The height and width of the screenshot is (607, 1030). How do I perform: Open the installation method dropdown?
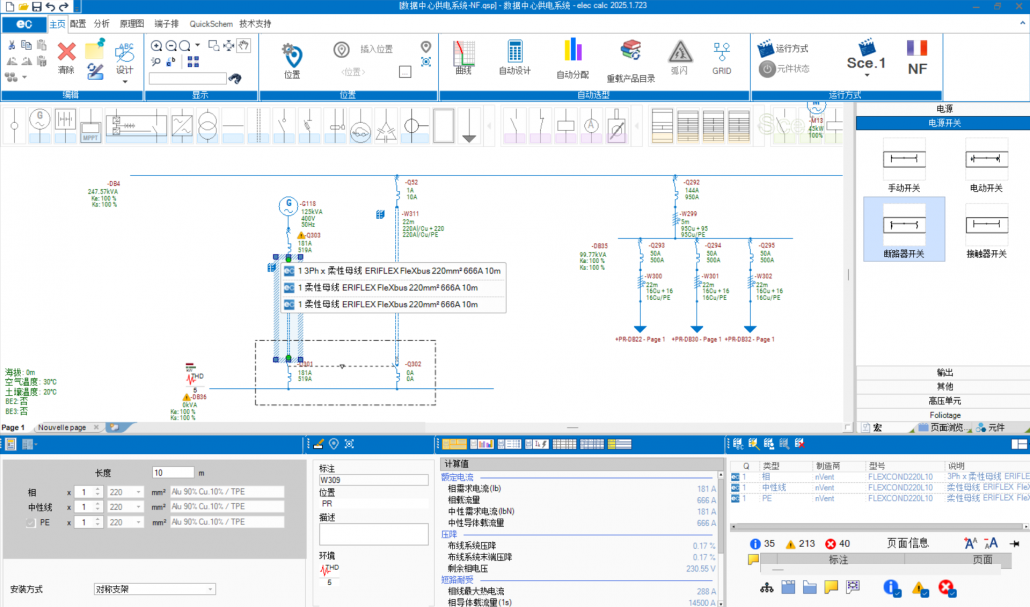[x=154, y=589]
